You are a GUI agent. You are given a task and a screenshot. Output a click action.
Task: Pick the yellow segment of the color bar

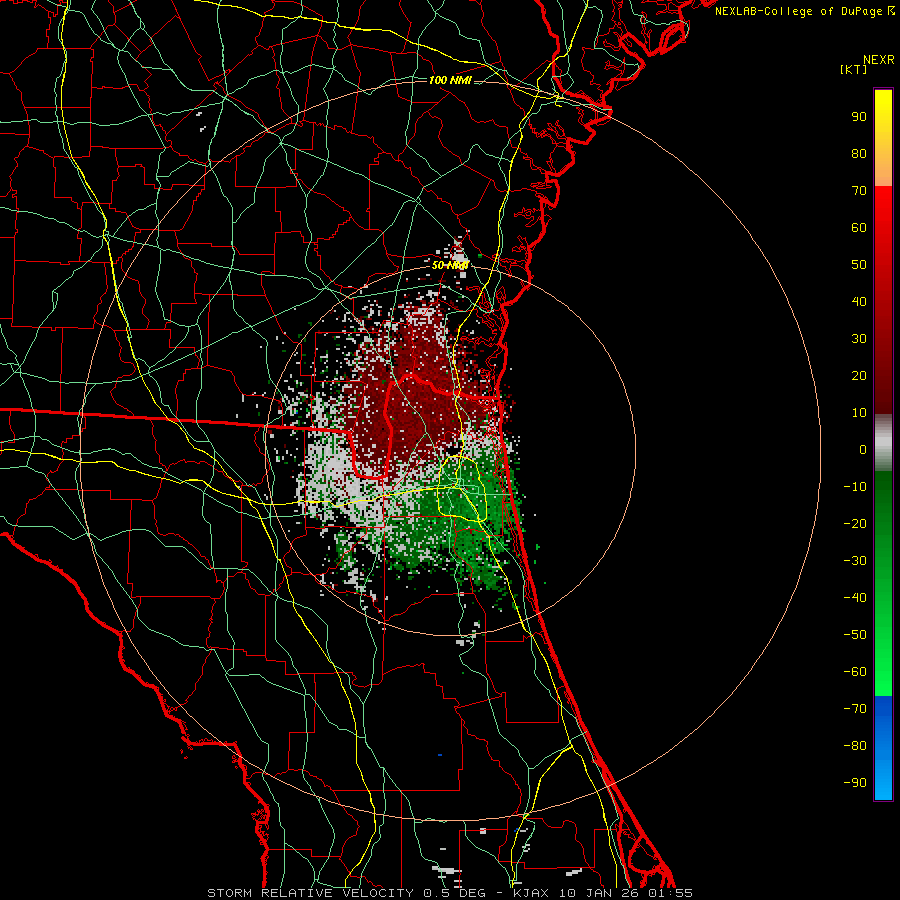tap(883, 115)
